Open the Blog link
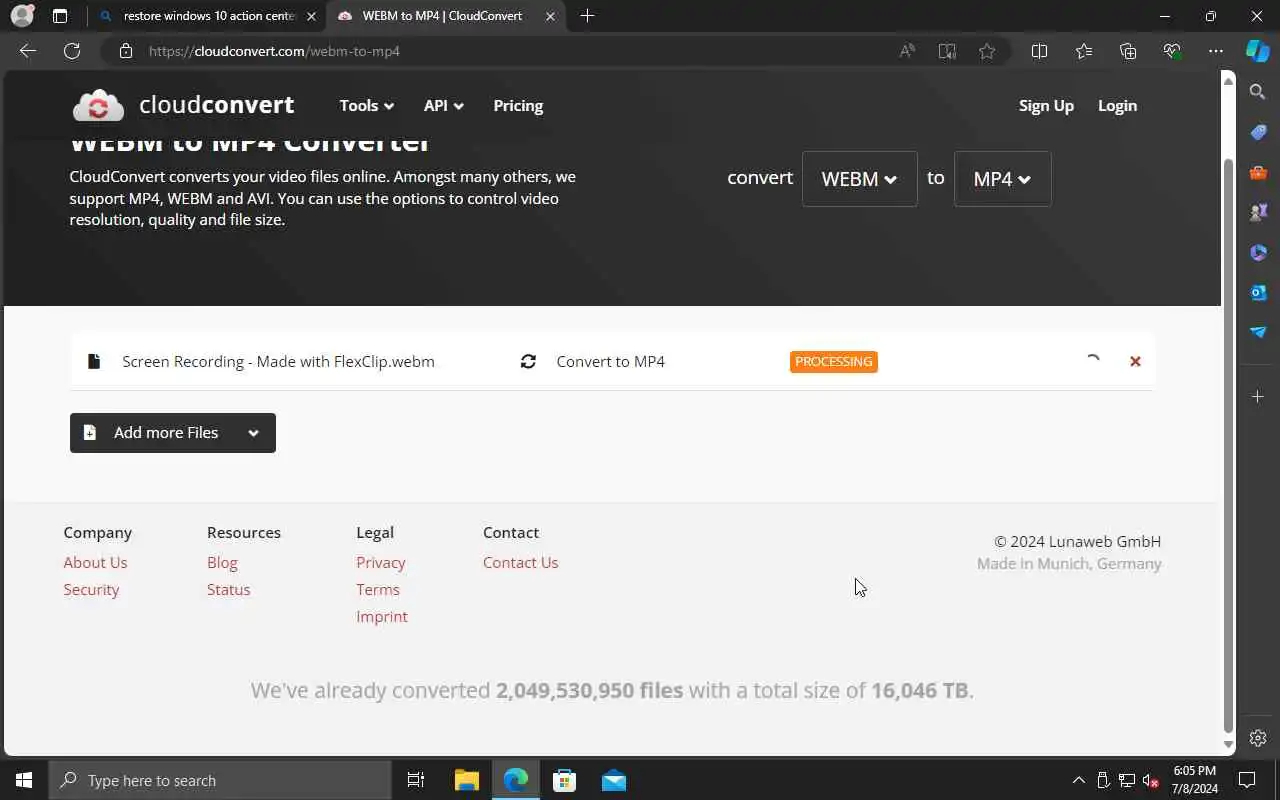This screenshot has width=1280, height=800. [222, 563]
